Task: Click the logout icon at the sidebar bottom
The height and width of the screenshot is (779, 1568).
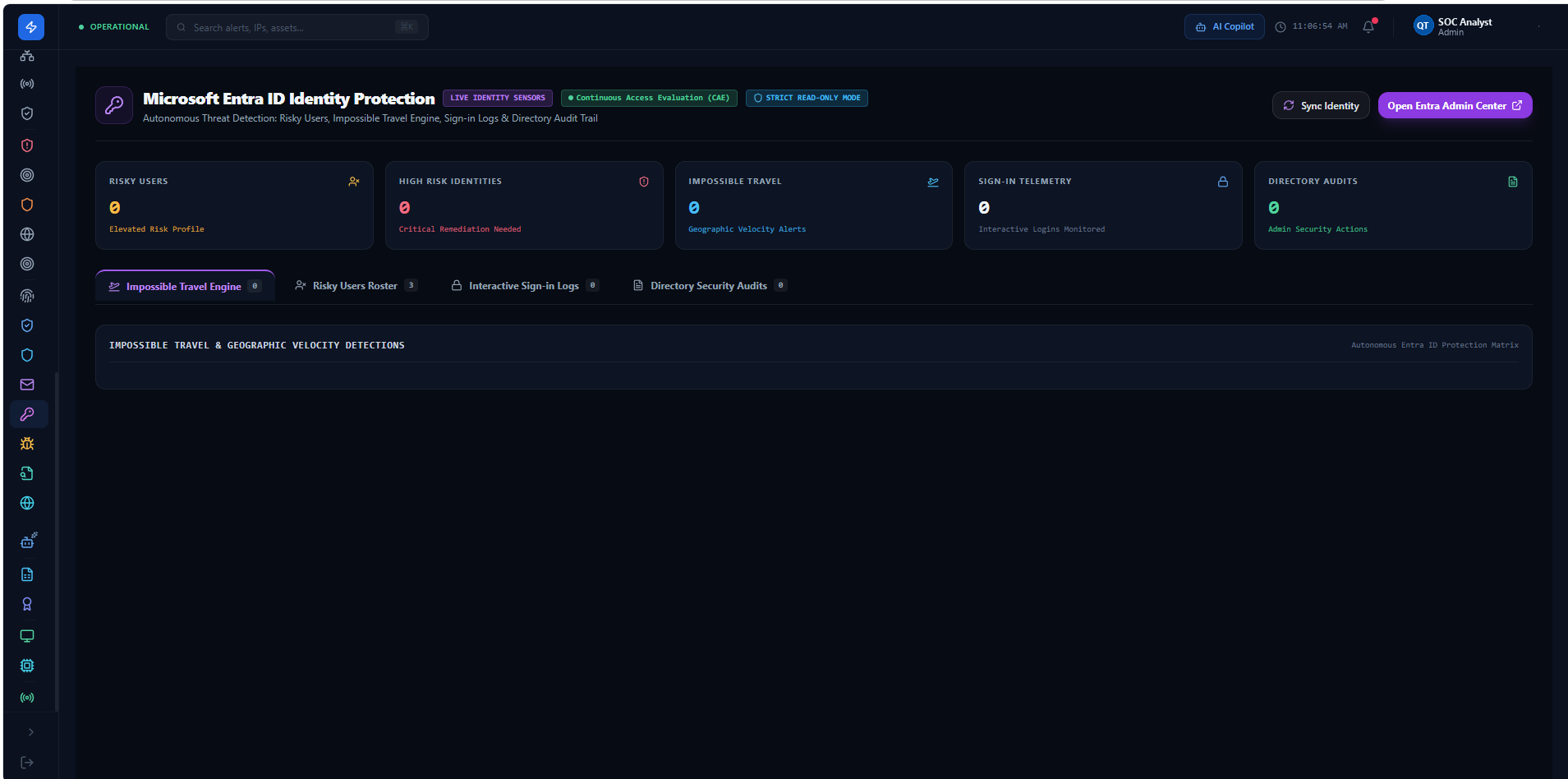Action: click(27, 763)
